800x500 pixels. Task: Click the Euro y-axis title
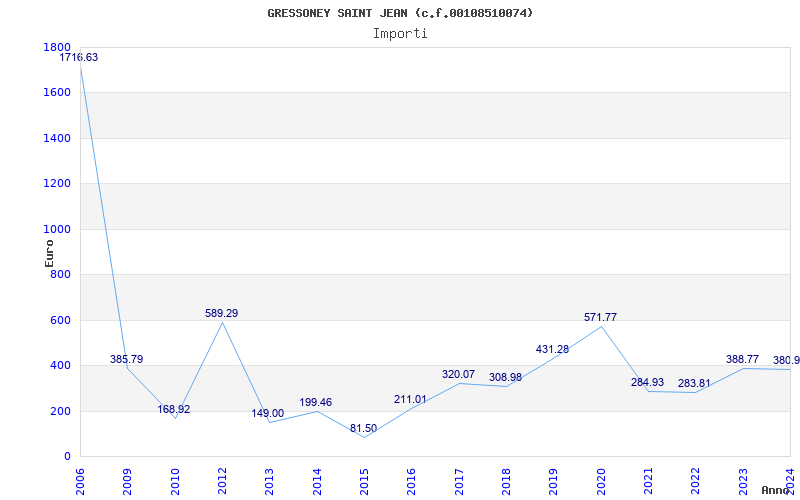tap(49, 253)
